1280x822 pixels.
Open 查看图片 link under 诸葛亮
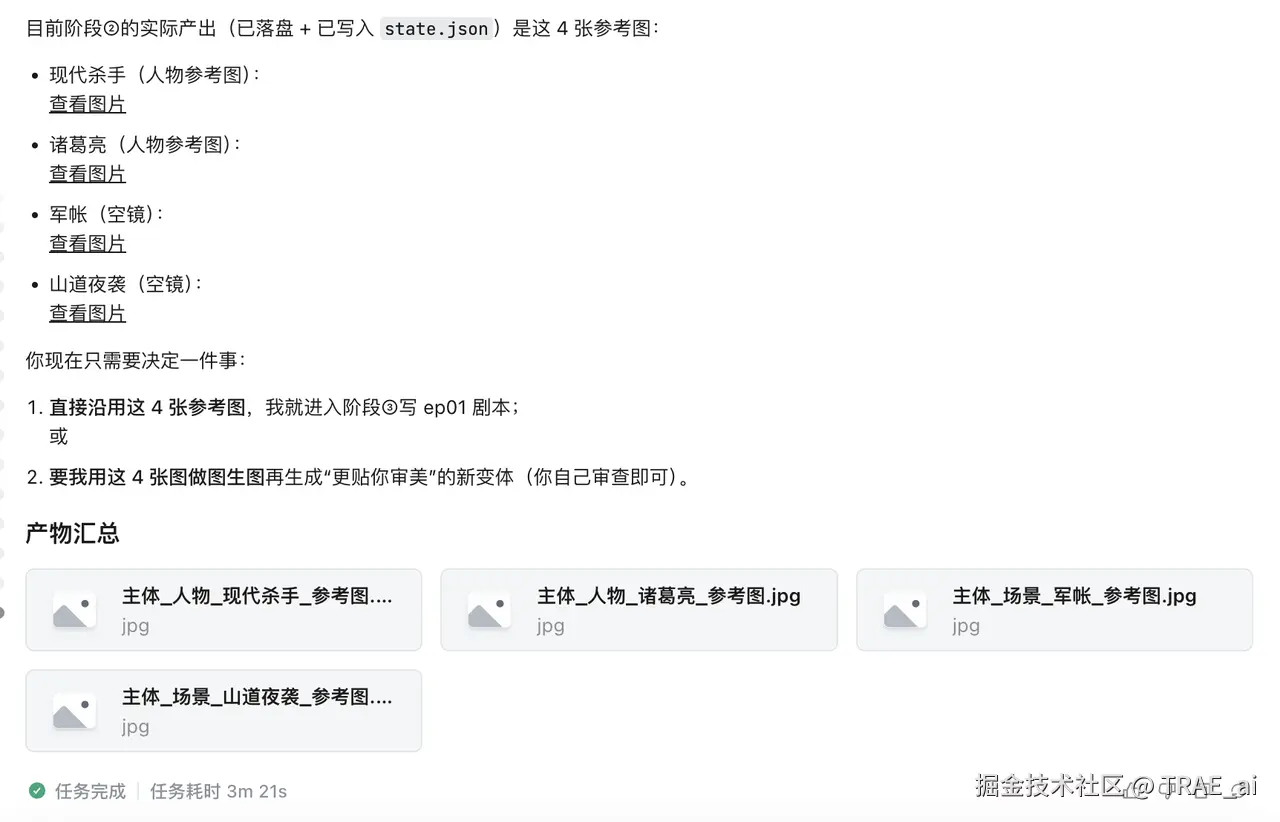click(x=88, y=174)
